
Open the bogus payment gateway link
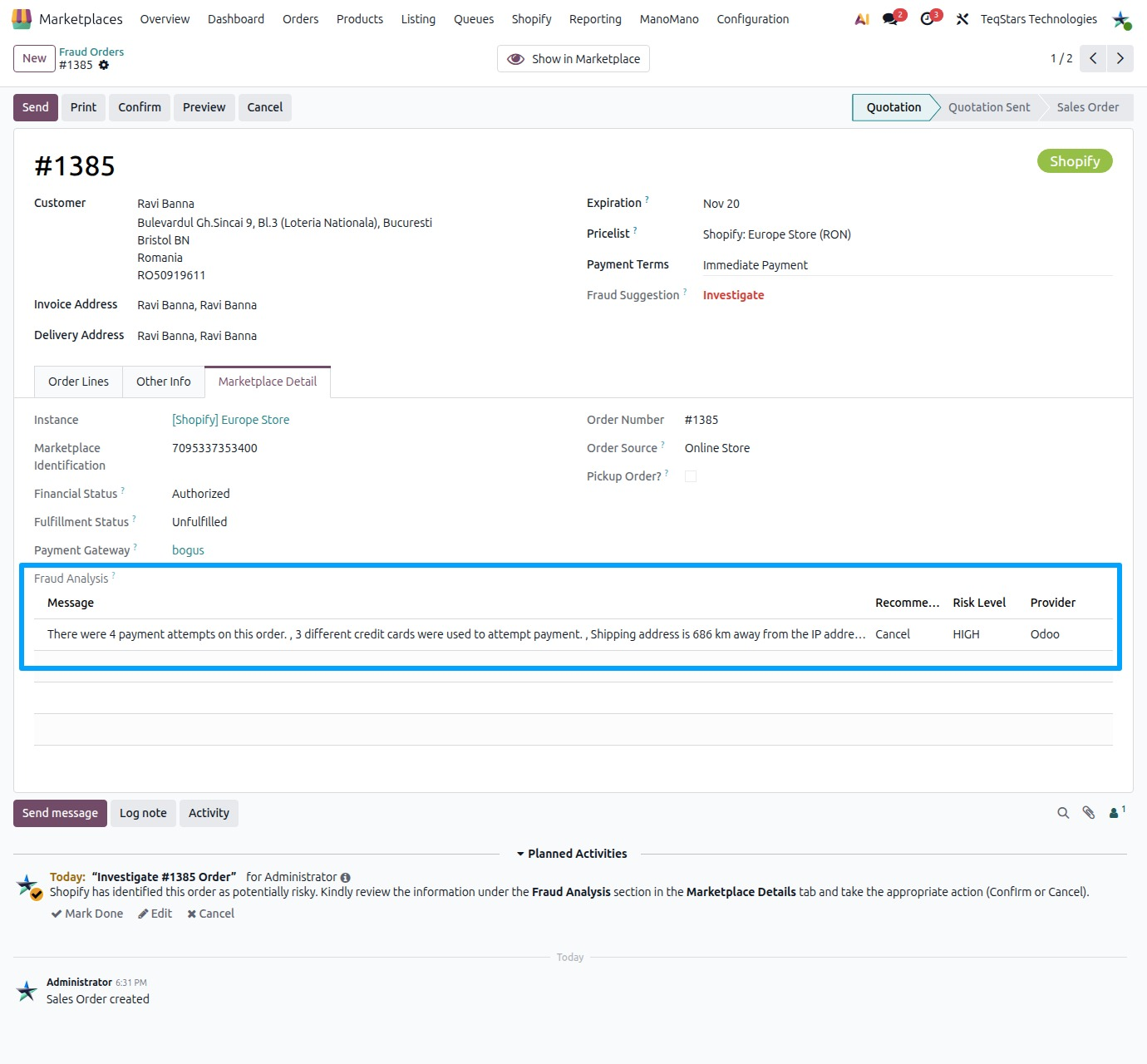click(188, 550)
